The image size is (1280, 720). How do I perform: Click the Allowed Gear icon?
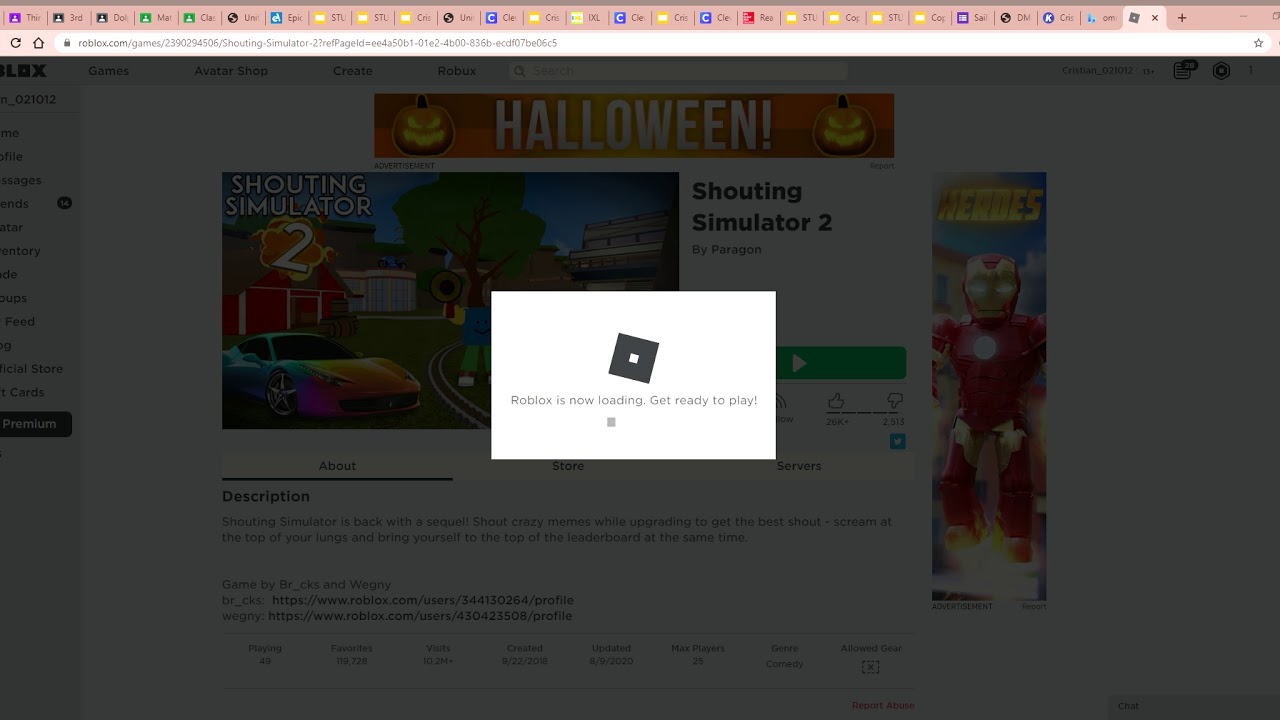(x=870, y=666)
